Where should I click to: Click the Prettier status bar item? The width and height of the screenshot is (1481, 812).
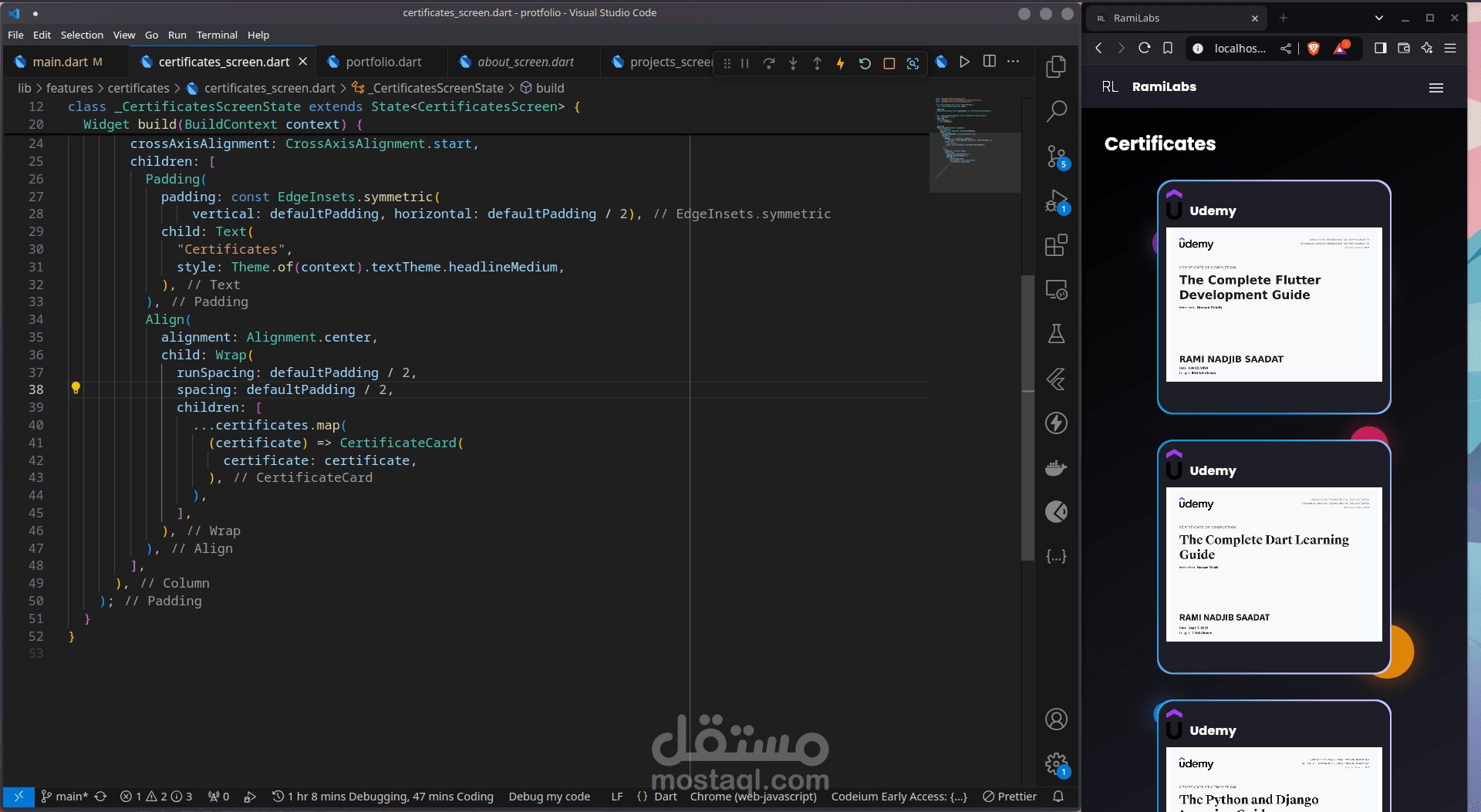pyautogui.click(x=1010, y=797)
